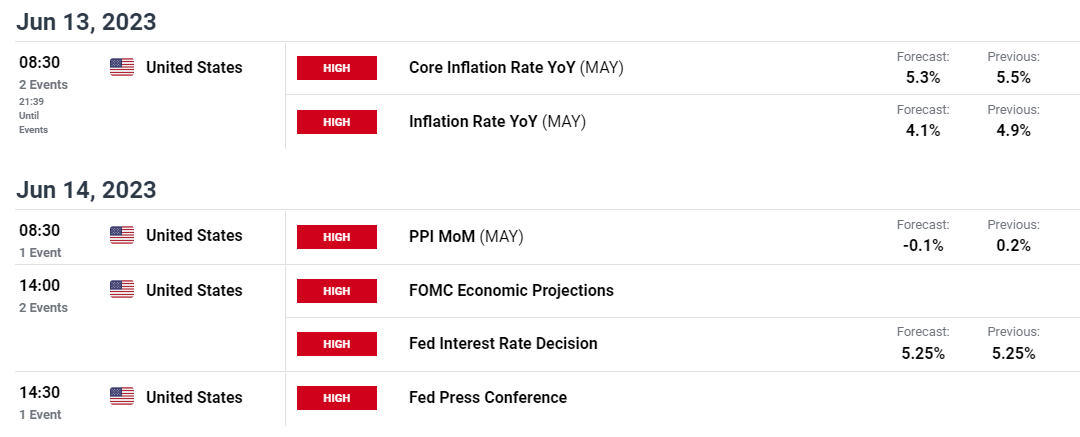This screenshot has height=437, width=1080.
Task: Open the Fed Press Conference event
Action: [x=488, y=397]
